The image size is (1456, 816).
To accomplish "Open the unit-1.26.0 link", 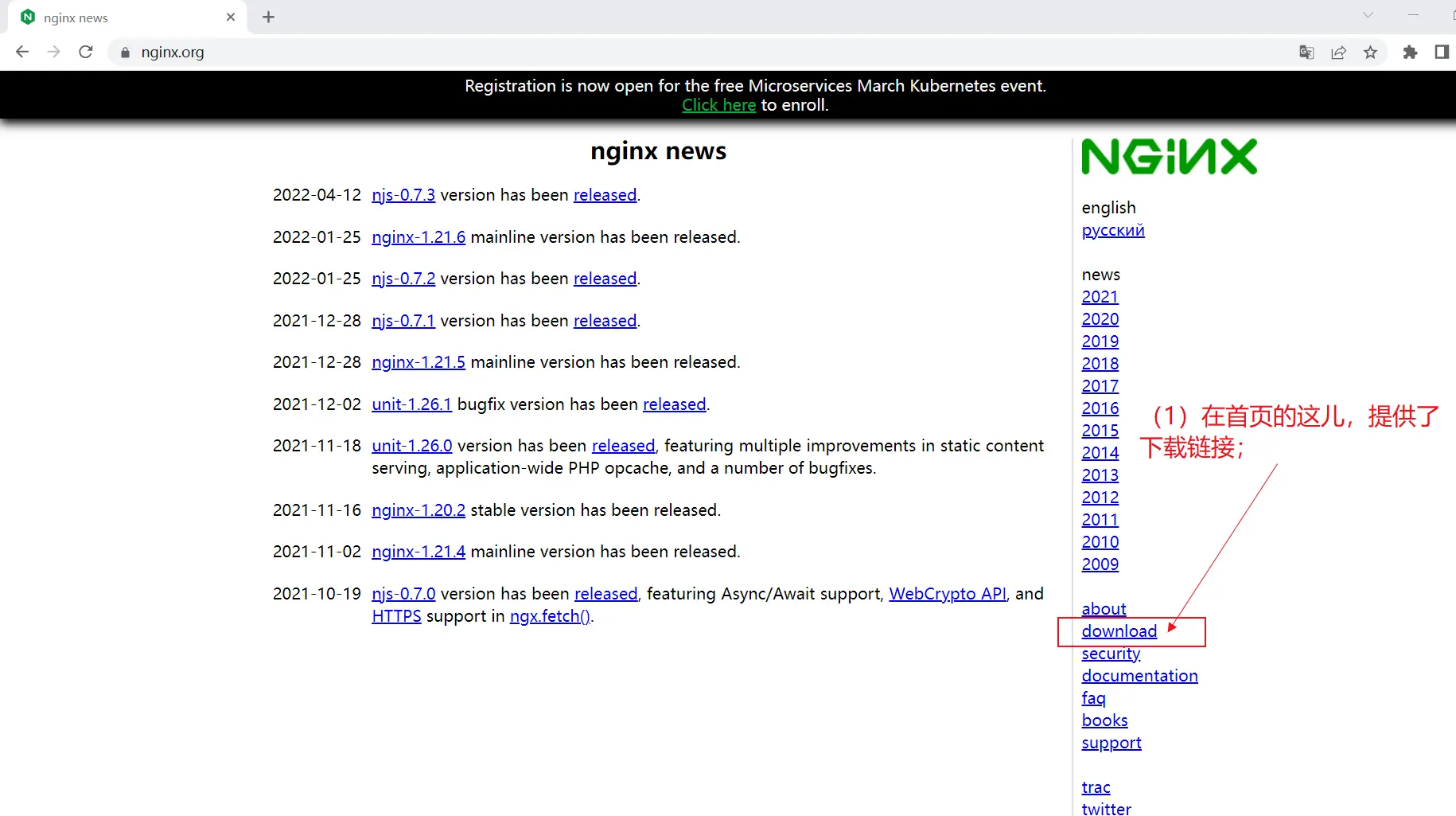I will coord(411,446).
